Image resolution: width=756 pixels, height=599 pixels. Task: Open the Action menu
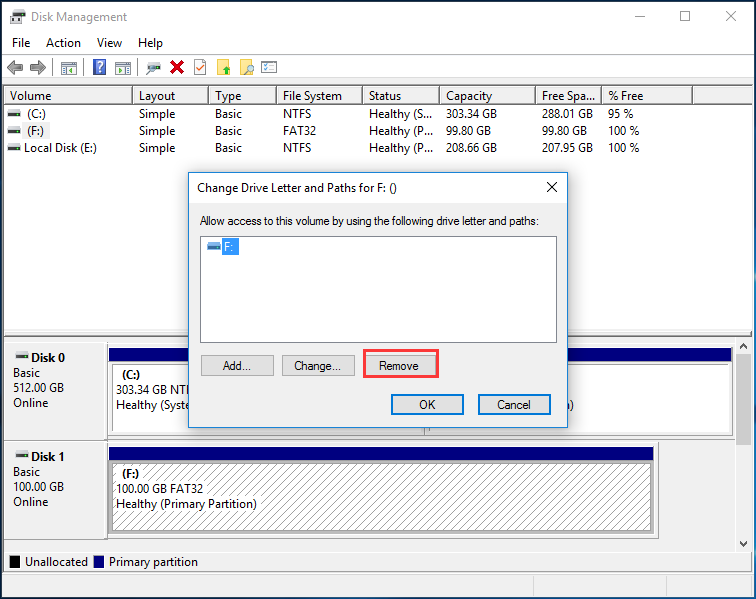63,43
